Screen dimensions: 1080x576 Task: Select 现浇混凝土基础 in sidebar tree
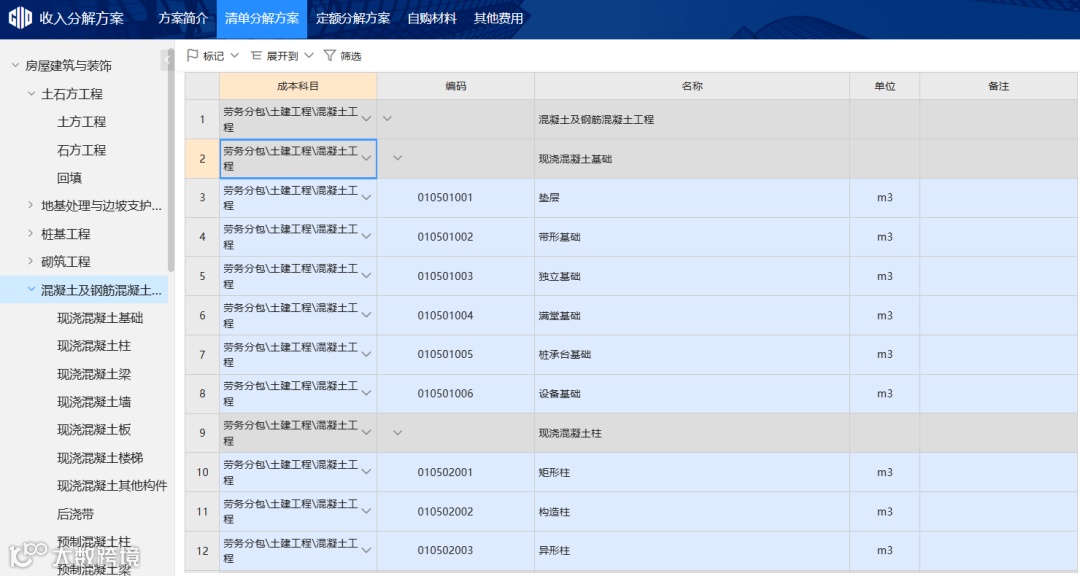(100, 318)
